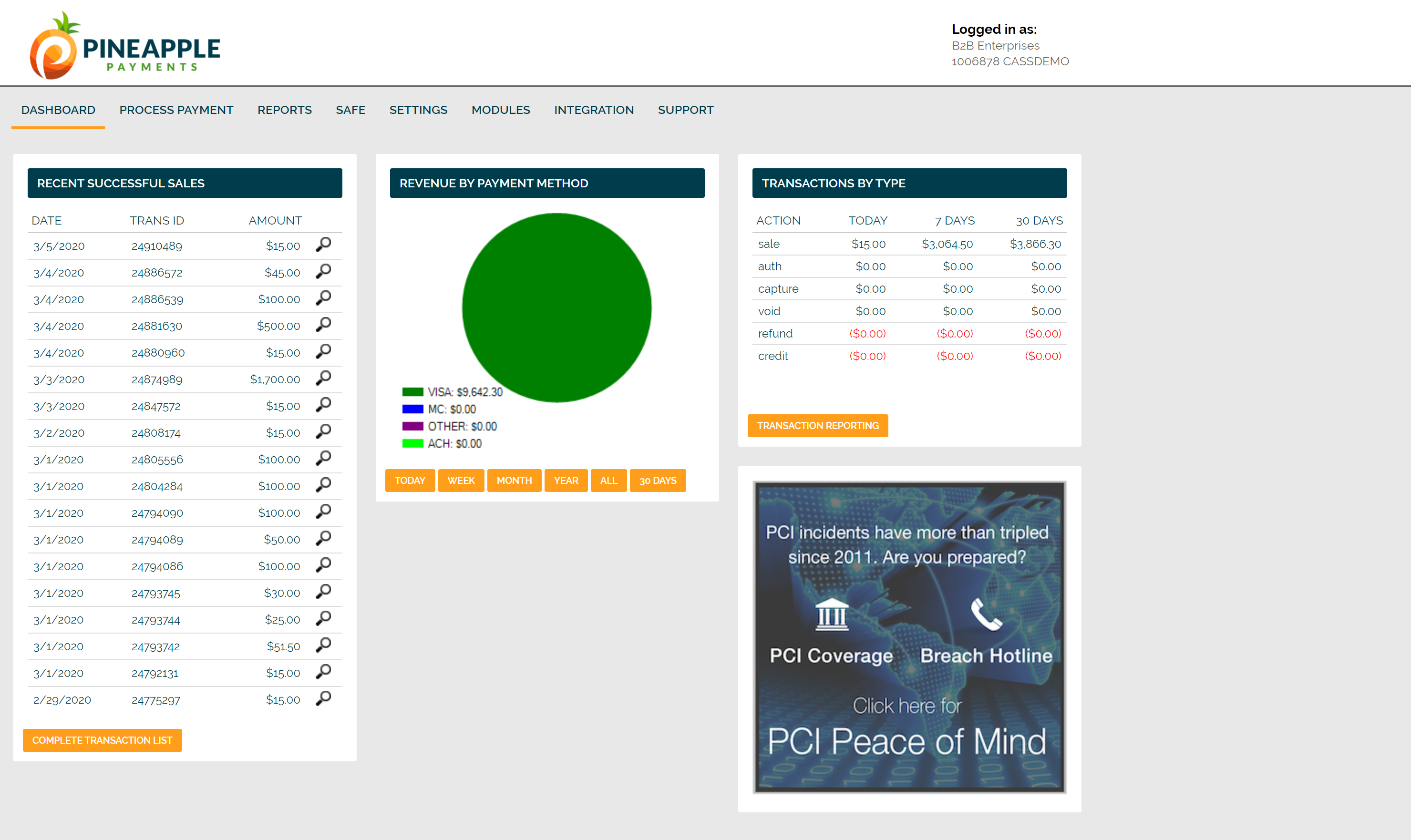Filter revenue chart by Today
Viewport: 1411px width, 840px height.
coord(409,481)
